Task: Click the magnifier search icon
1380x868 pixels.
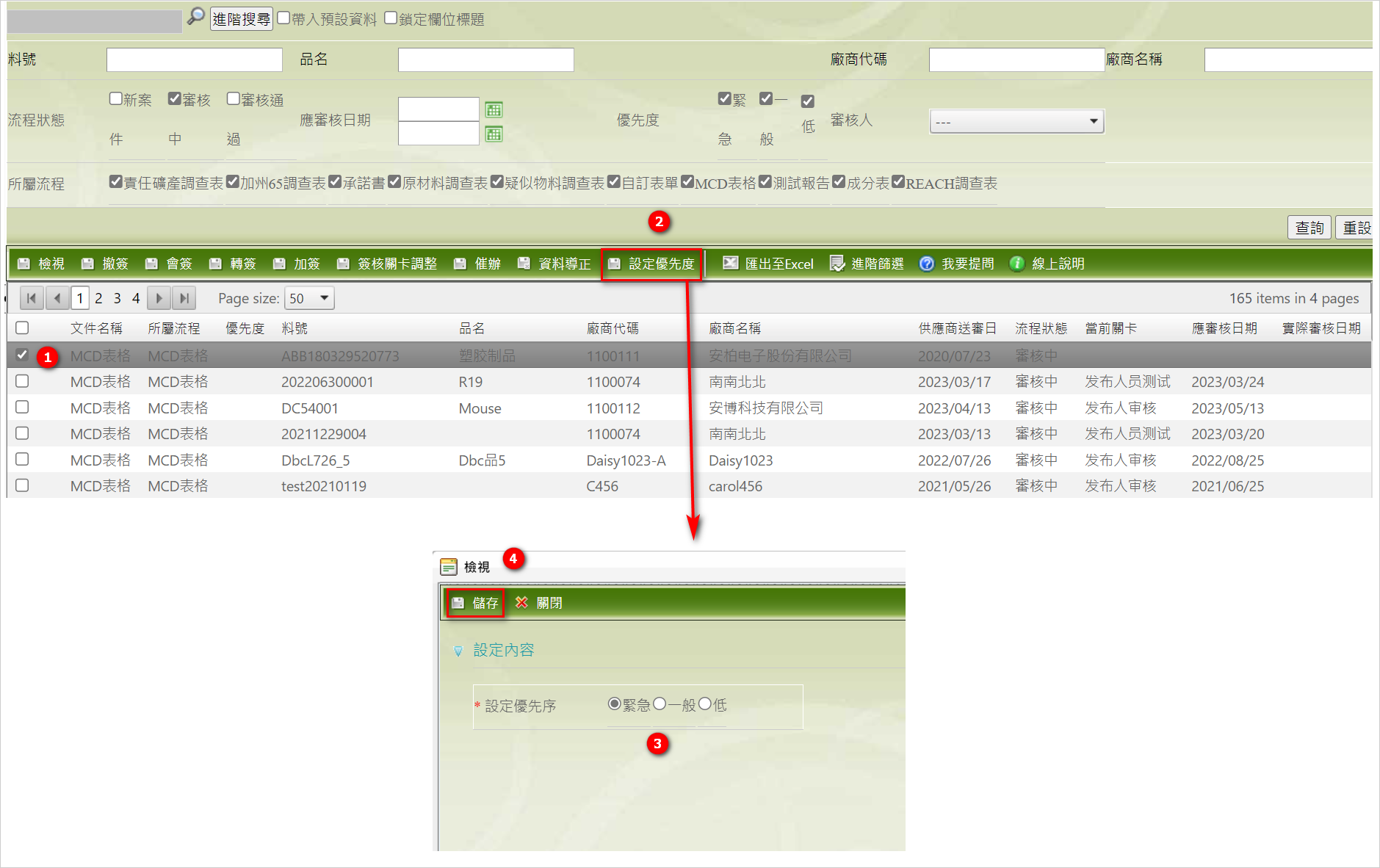Action: coord(195,16)
